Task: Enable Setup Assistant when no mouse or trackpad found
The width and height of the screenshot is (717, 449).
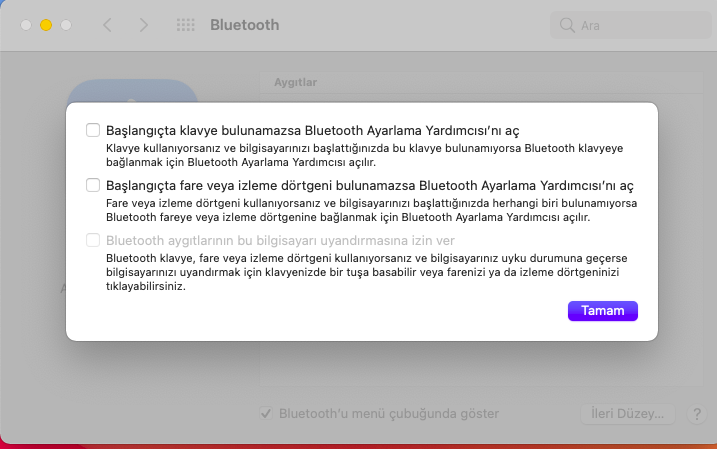Action: point(93,185)
